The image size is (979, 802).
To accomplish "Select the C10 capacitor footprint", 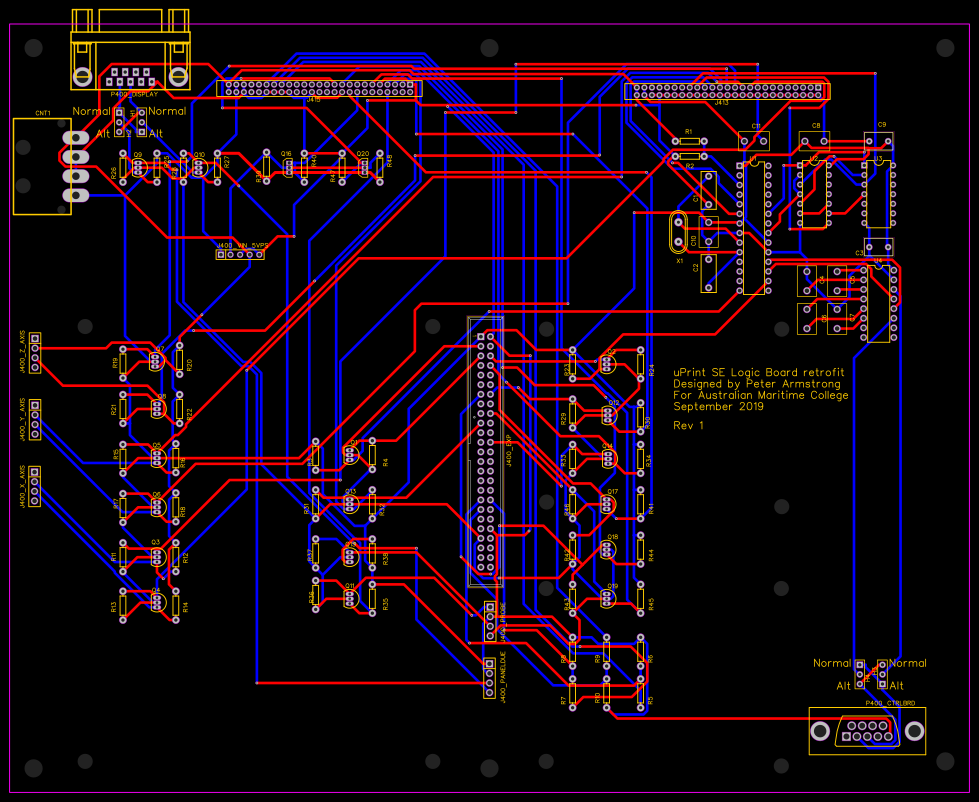I will [x=708, y=232].
